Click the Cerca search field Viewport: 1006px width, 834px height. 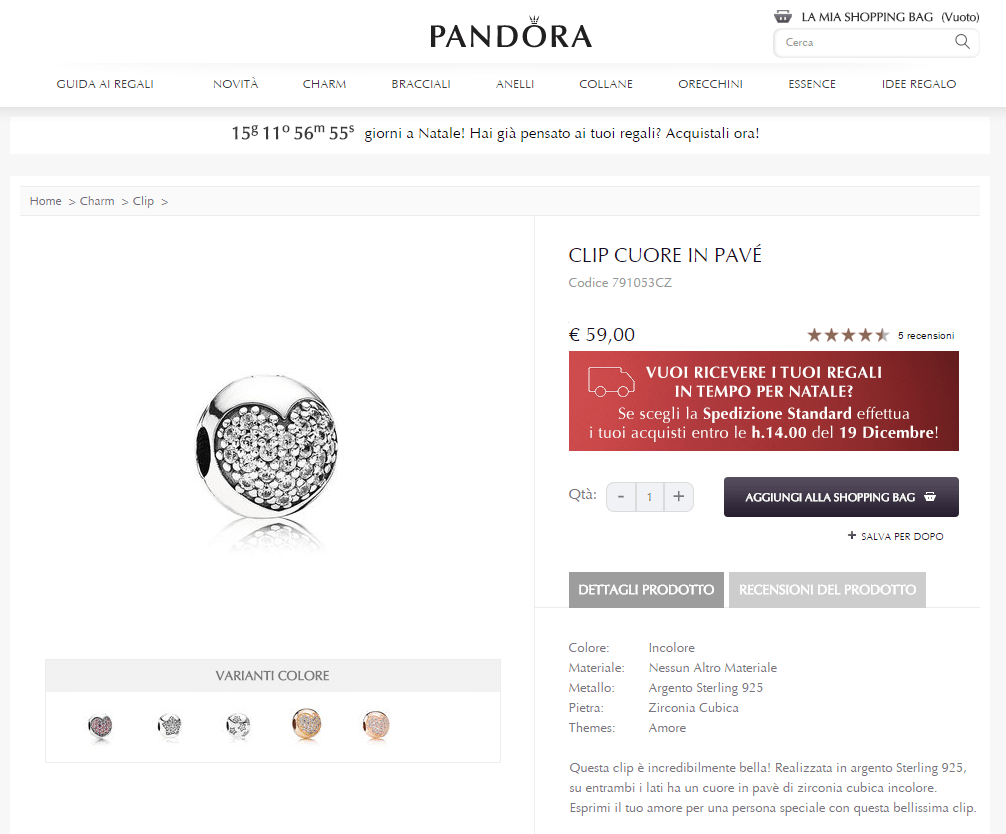865,42
